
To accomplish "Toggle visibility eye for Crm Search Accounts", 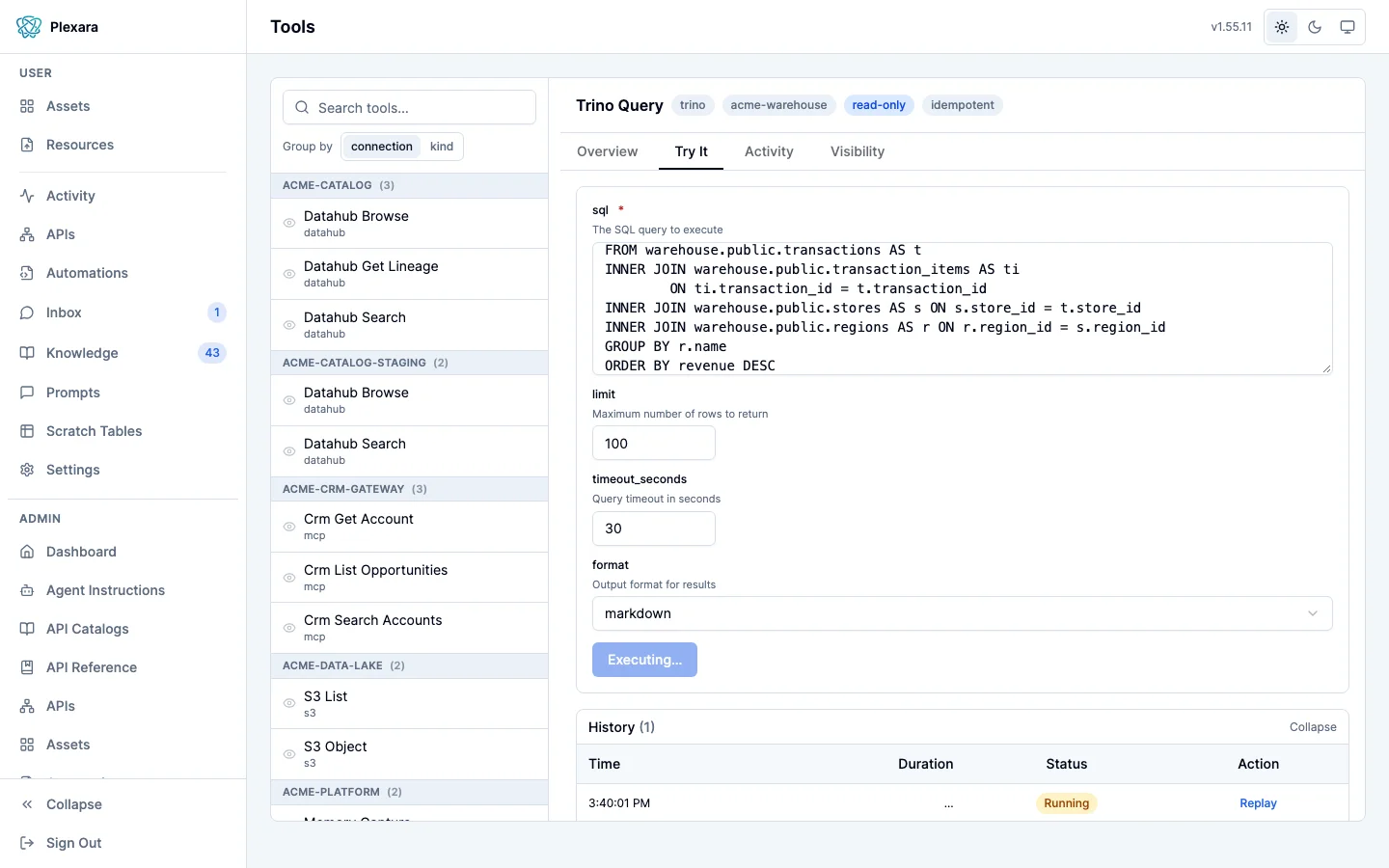I will coord(289,628).
